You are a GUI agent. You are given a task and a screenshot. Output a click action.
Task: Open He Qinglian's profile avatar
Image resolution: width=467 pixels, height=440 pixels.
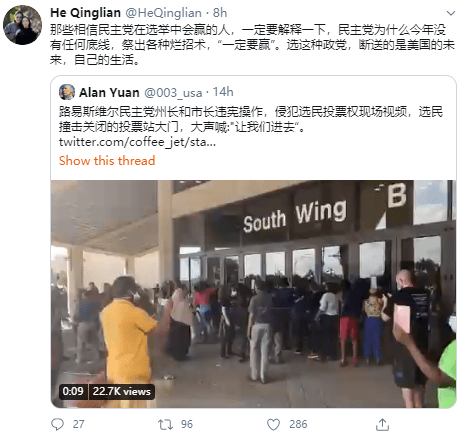pos(22,25)
